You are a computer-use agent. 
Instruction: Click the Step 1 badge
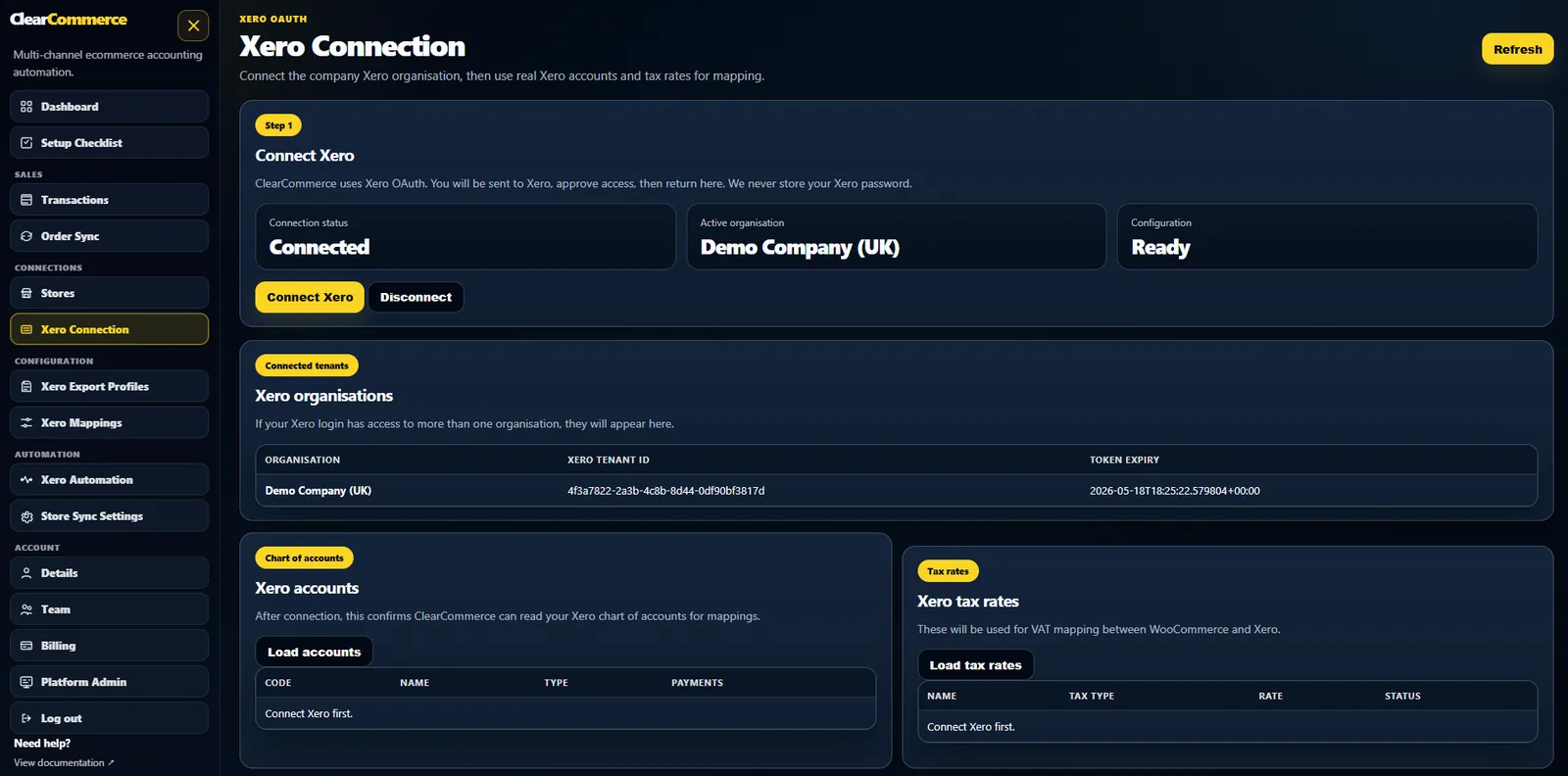click(278, 125)
